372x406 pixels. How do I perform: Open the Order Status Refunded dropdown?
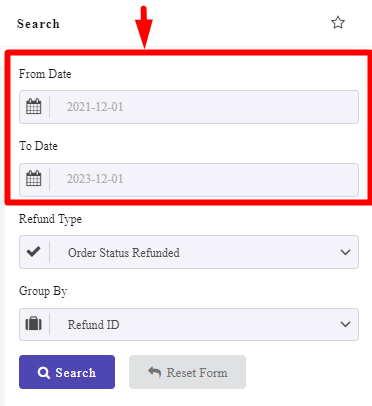click(189, 252)
